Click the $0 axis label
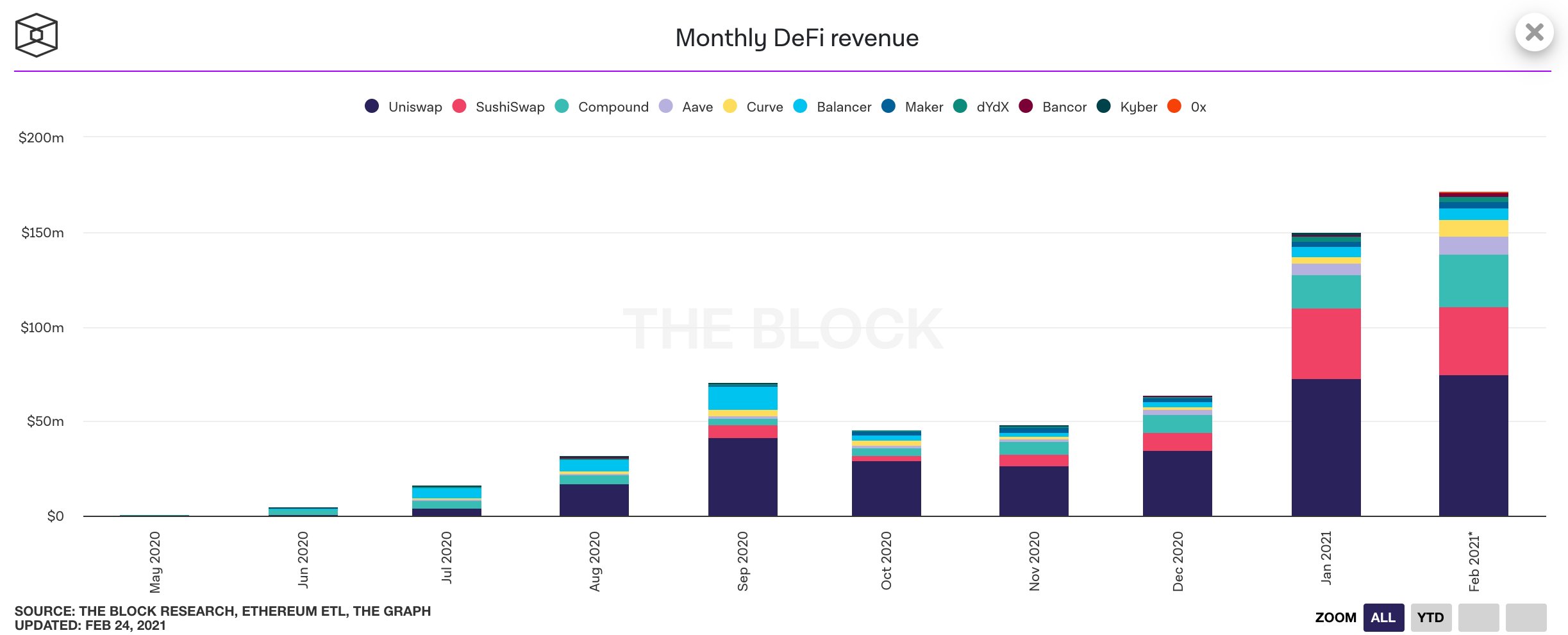Viewport: 1568px width, 635px height. pos(55,516)
